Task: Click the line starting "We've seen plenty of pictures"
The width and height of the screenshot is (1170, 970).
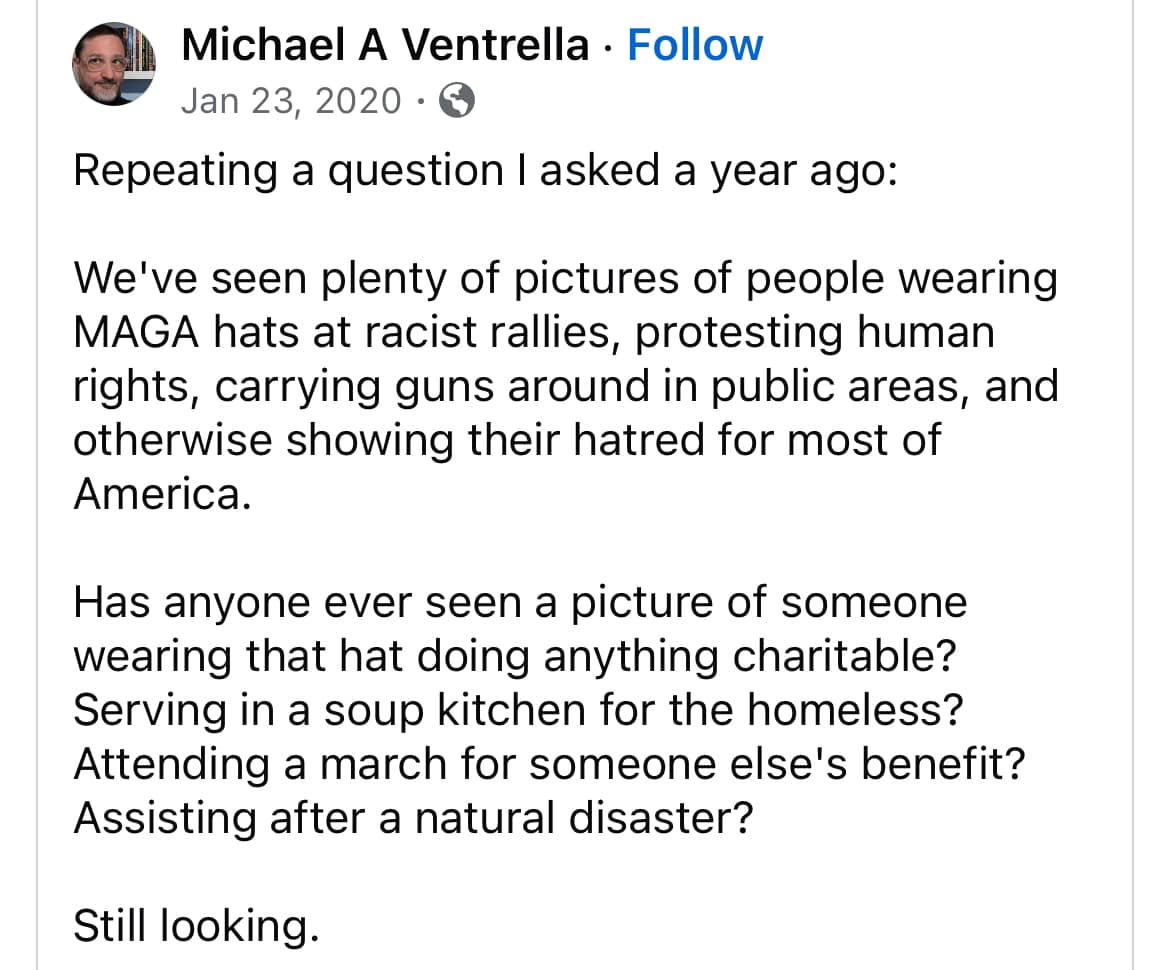Action: tap(565, 279)
